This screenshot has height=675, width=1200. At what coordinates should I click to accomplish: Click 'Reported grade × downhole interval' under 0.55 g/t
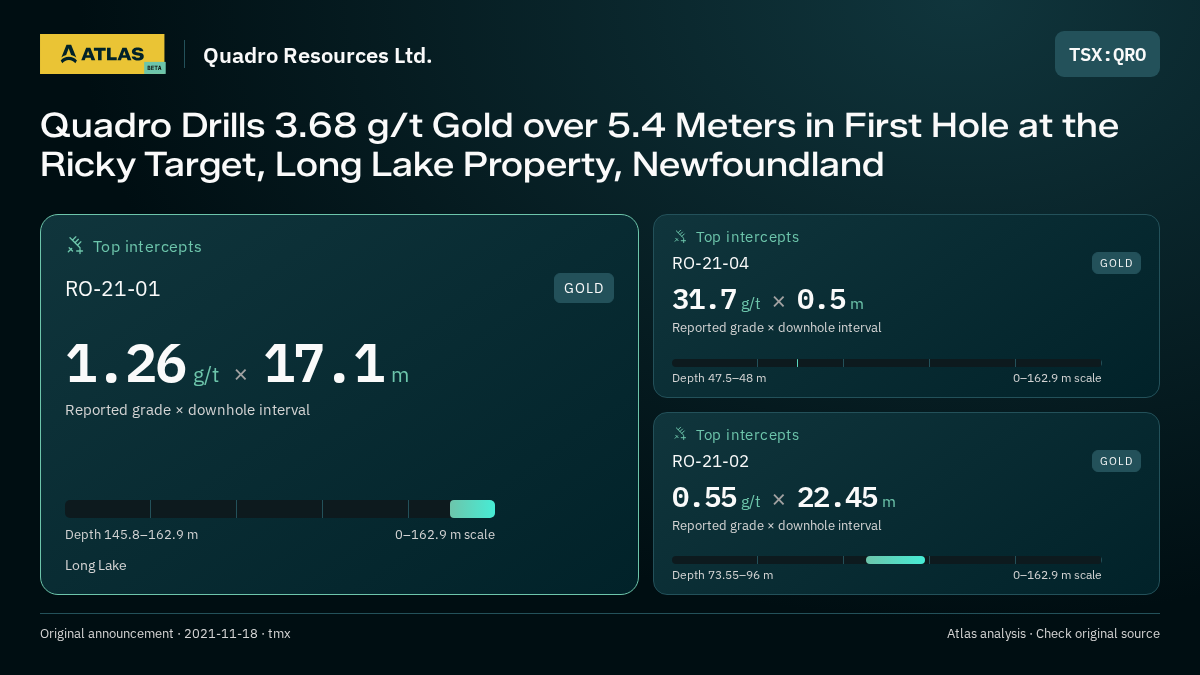[x=776, y=526]
